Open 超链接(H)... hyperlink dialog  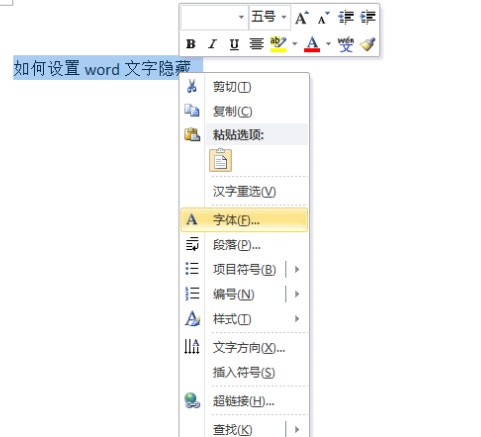click(x=244, y=401)
